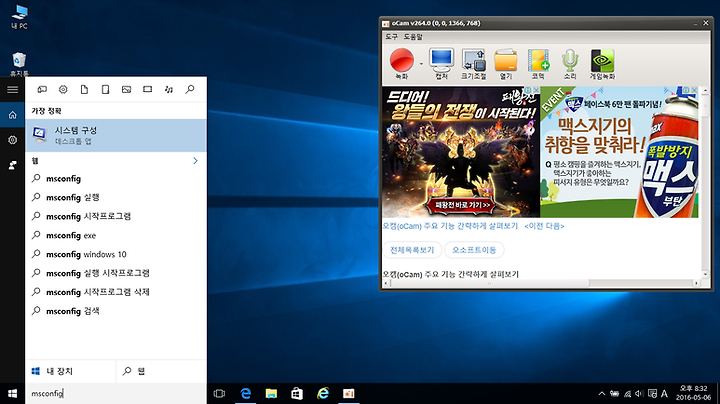Expand the 웹 section chevron

tap(195, 161)
